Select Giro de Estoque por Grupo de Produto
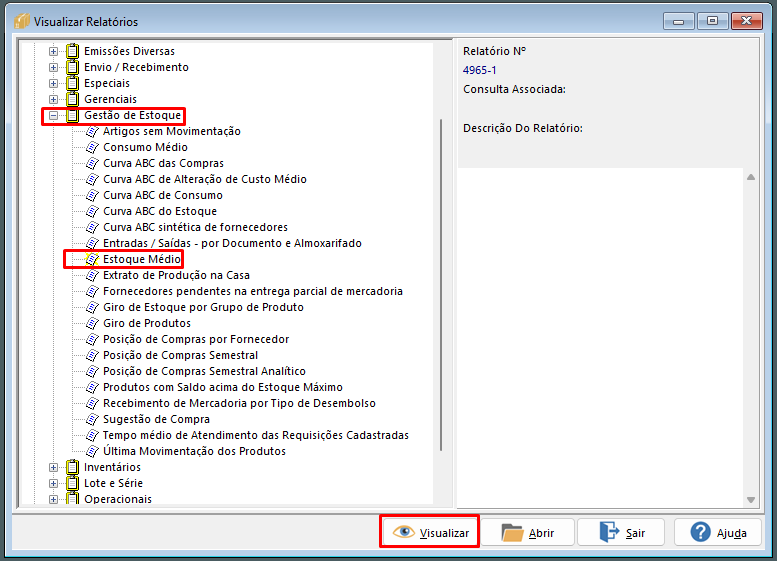Image resolution: width=777 pixels, height=561 pixels. (x=203, y=307)
